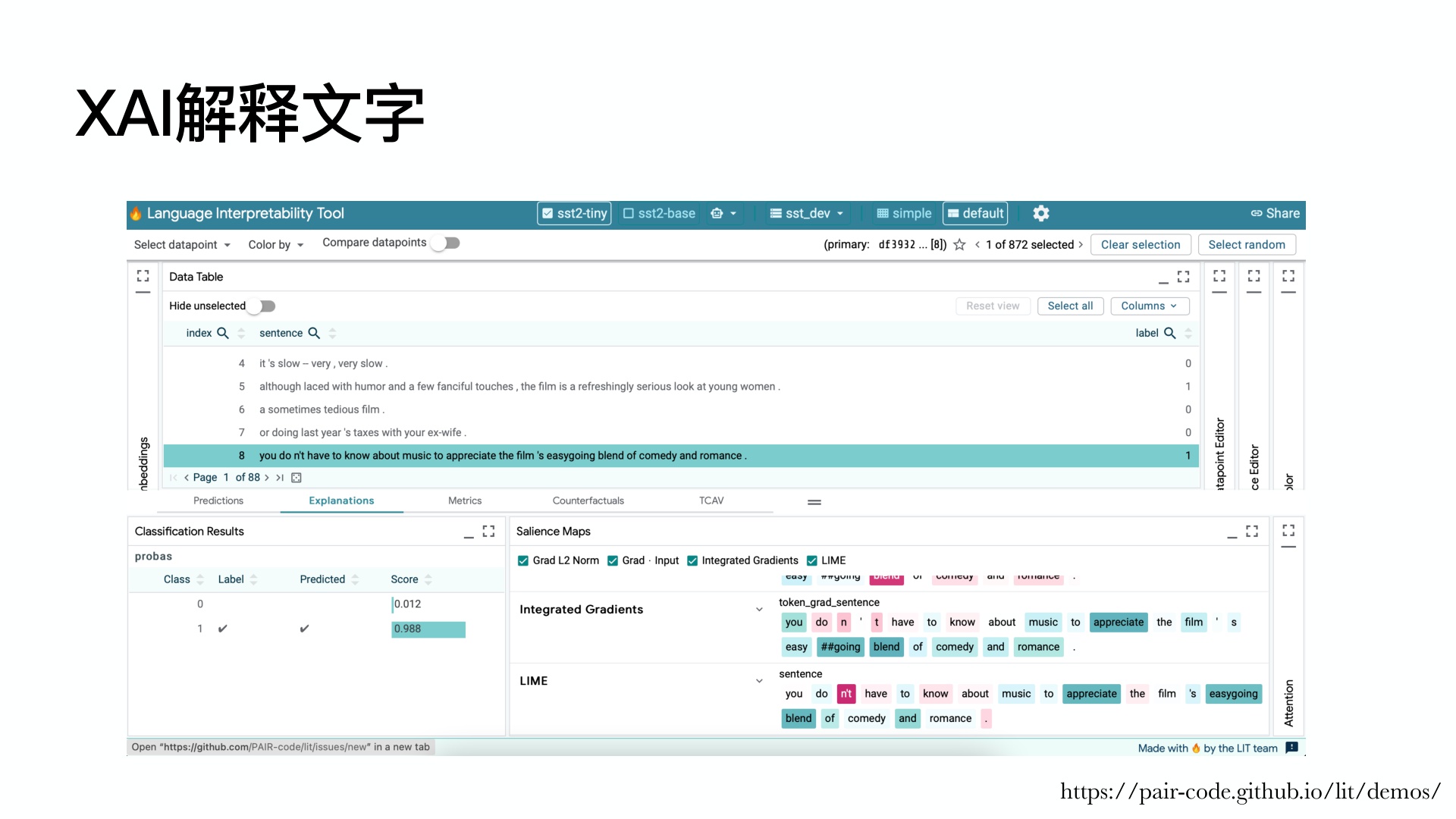Image resolution: width=1456 pixels, height=819 pixels.
Task: Expand the Classification Results panel fullscreen
Action: (488, 532)
